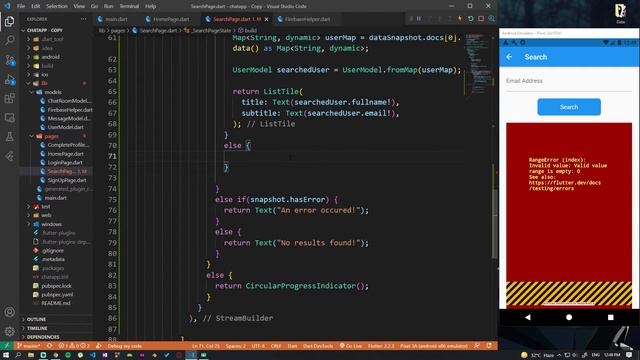Collapse the lib folder

44,83
